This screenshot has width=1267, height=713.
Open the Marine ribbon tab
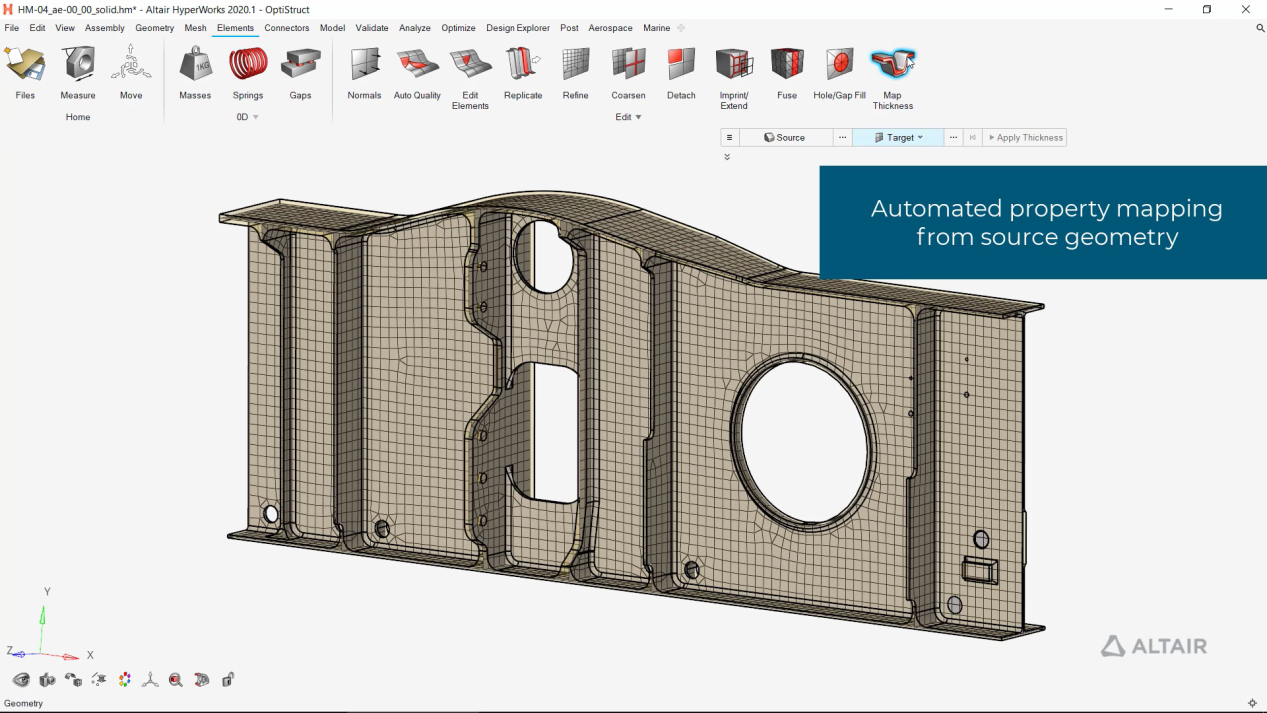pyautogui.click(x=657, y=28)
